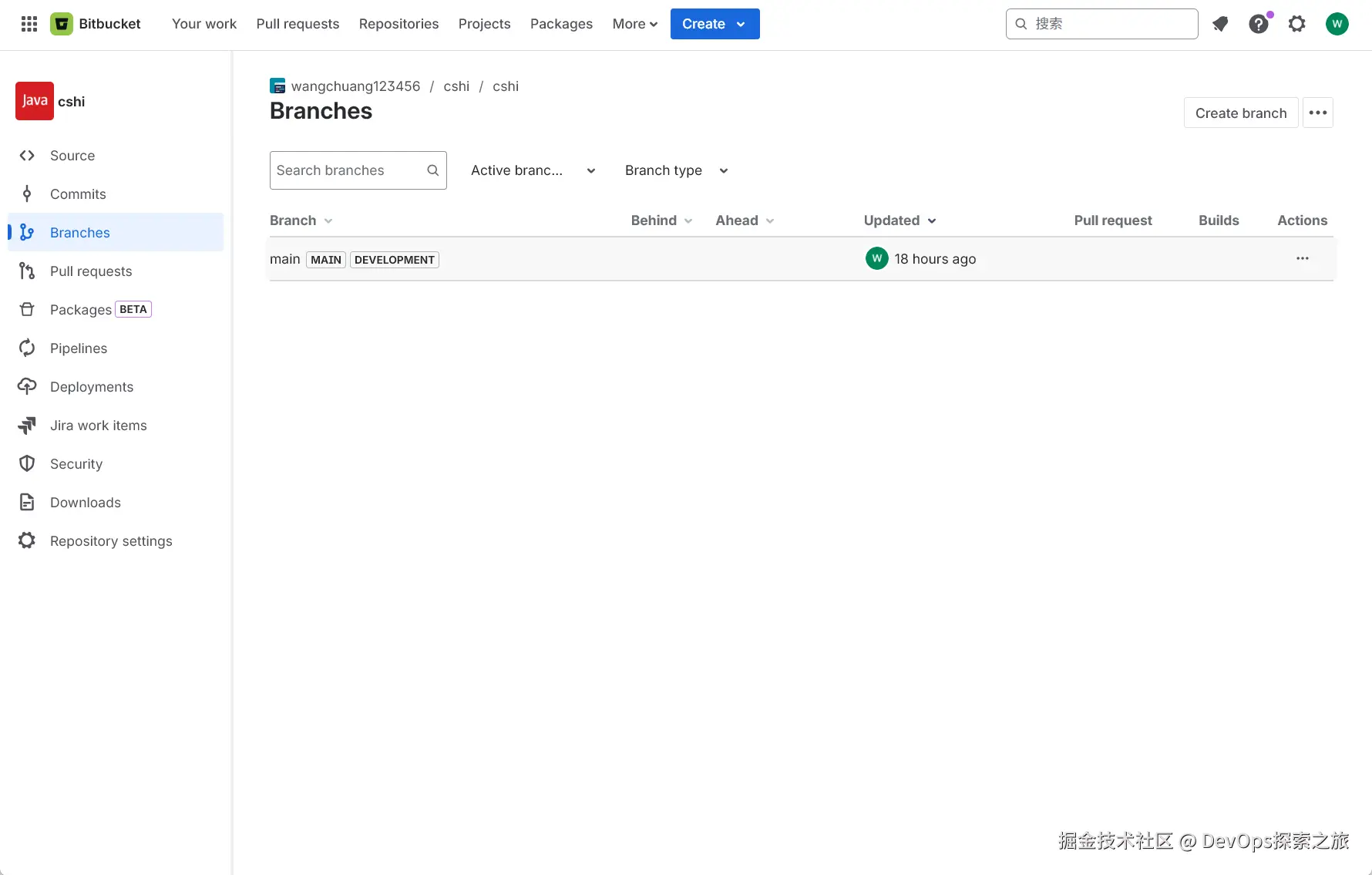Focus the top search box

(x=1102, y=24)
